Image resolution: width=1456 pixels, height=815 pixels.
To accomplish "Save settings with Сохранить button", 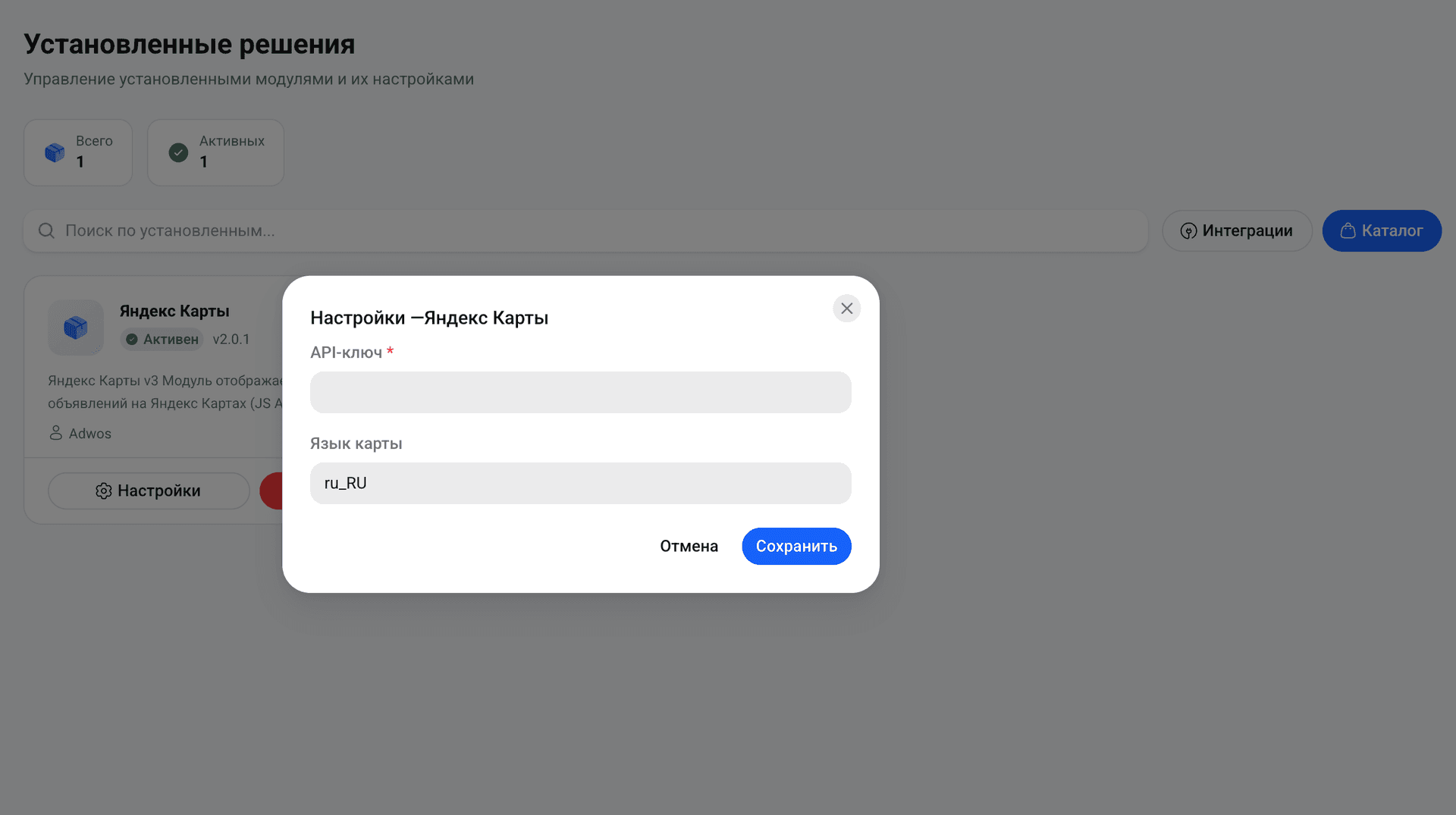I will tap(796, 546).
